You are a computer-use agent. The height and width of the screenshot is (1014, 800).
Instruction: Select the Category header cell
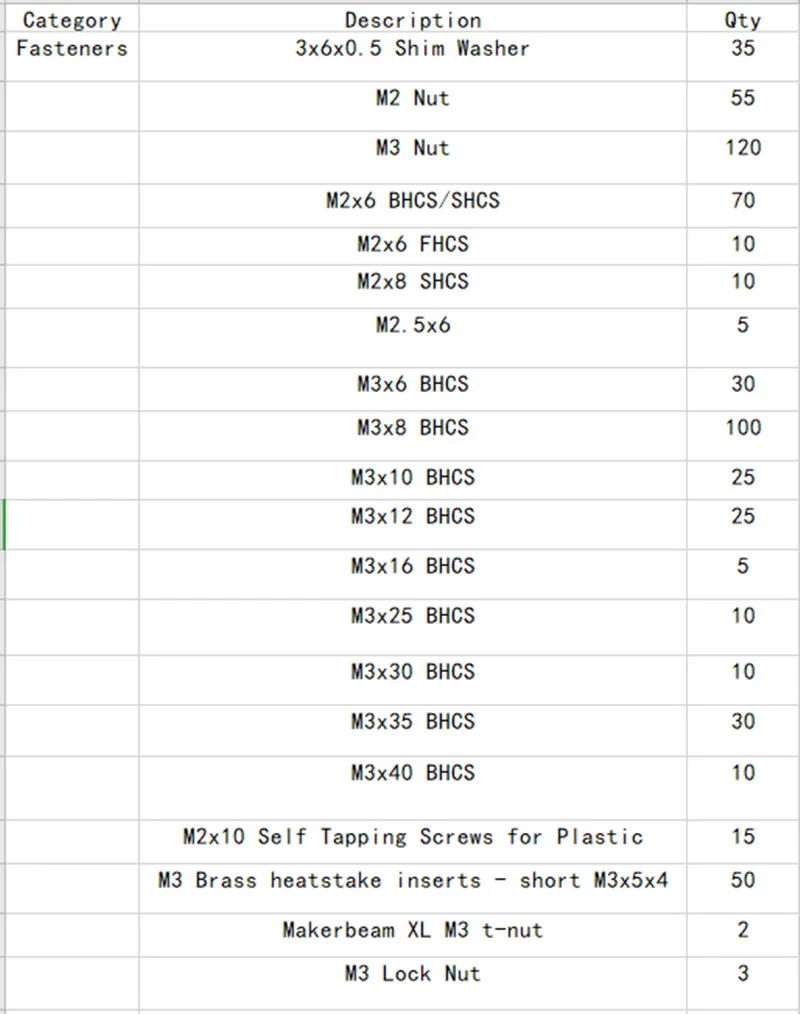click(72, 19)
